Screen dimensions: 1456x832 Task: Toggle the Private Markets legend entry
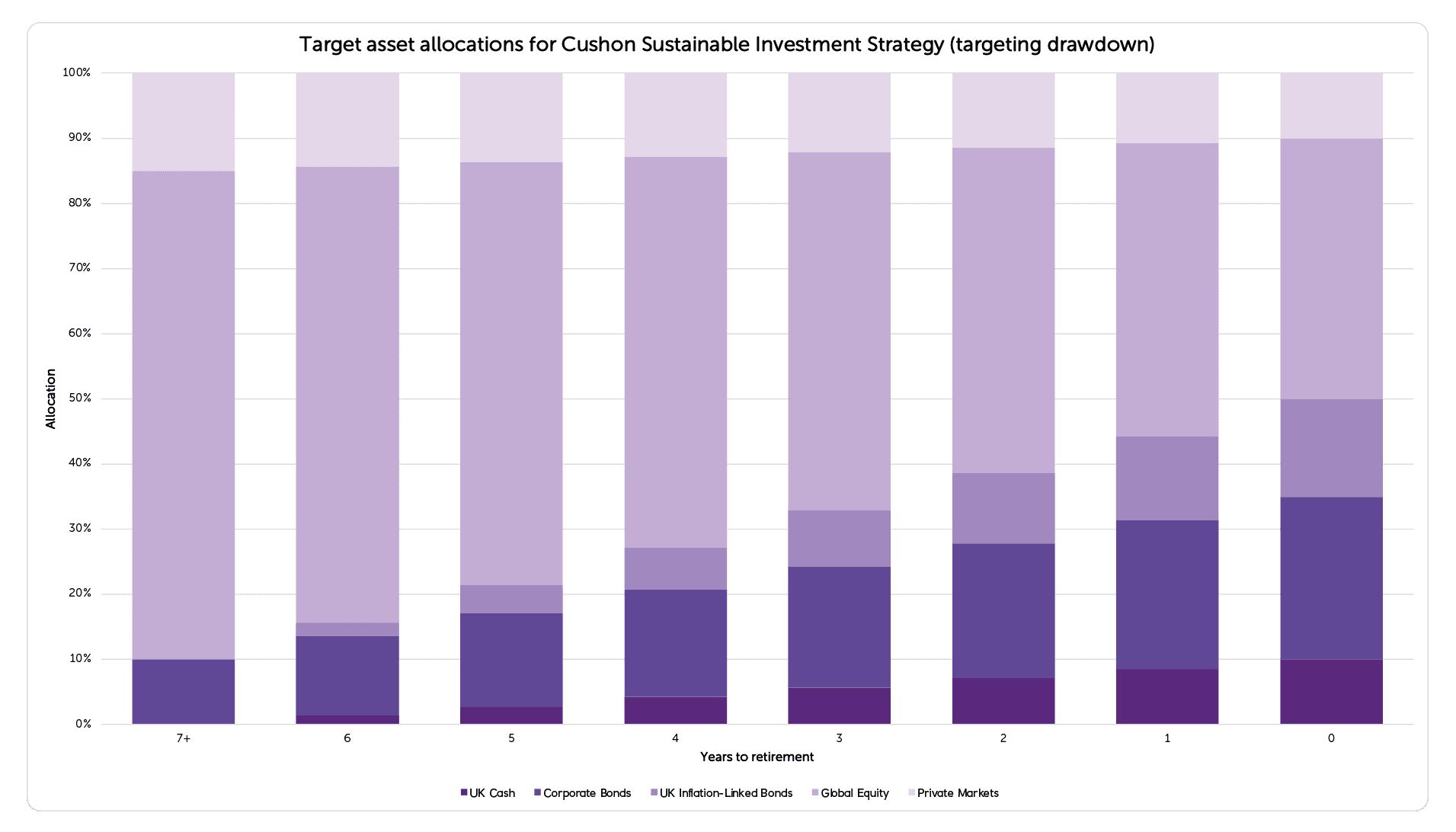(x=956, y=792)
